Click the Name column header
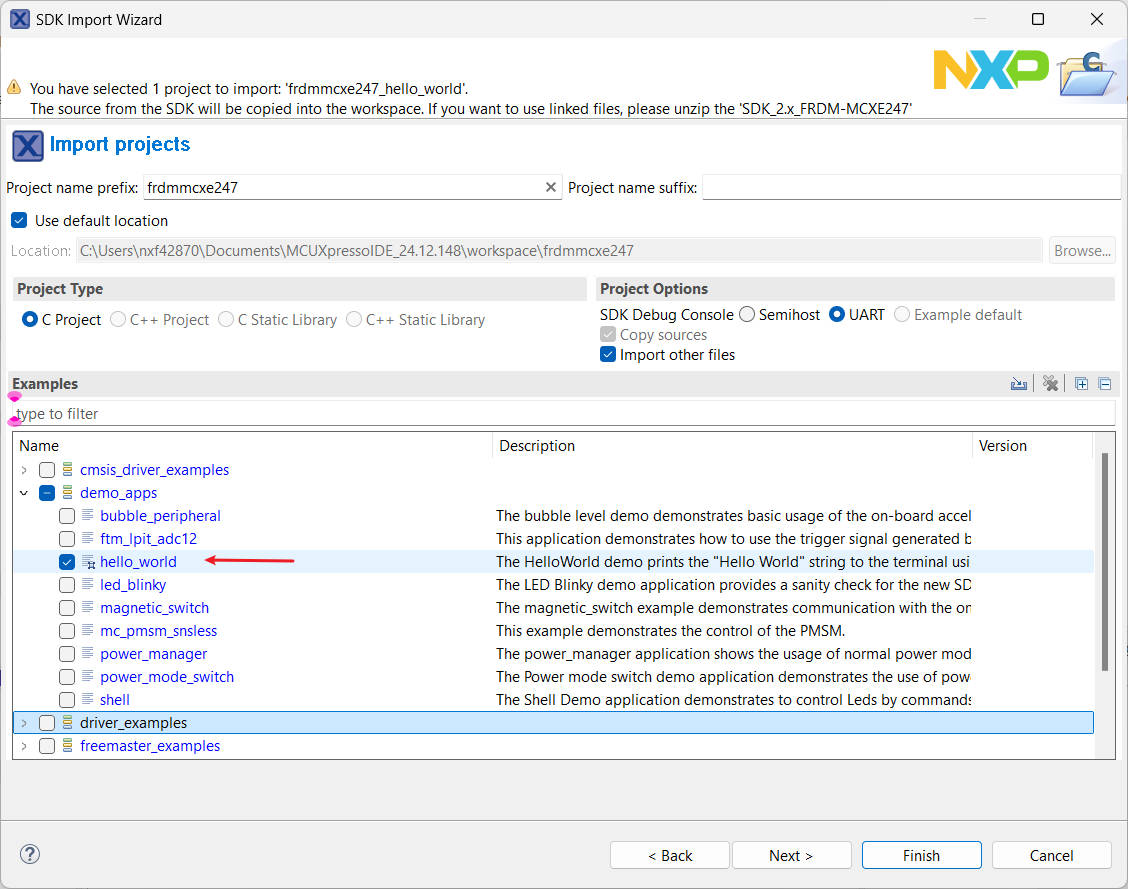The height and width of the screenshot is (889, 1128). (250, 446)
